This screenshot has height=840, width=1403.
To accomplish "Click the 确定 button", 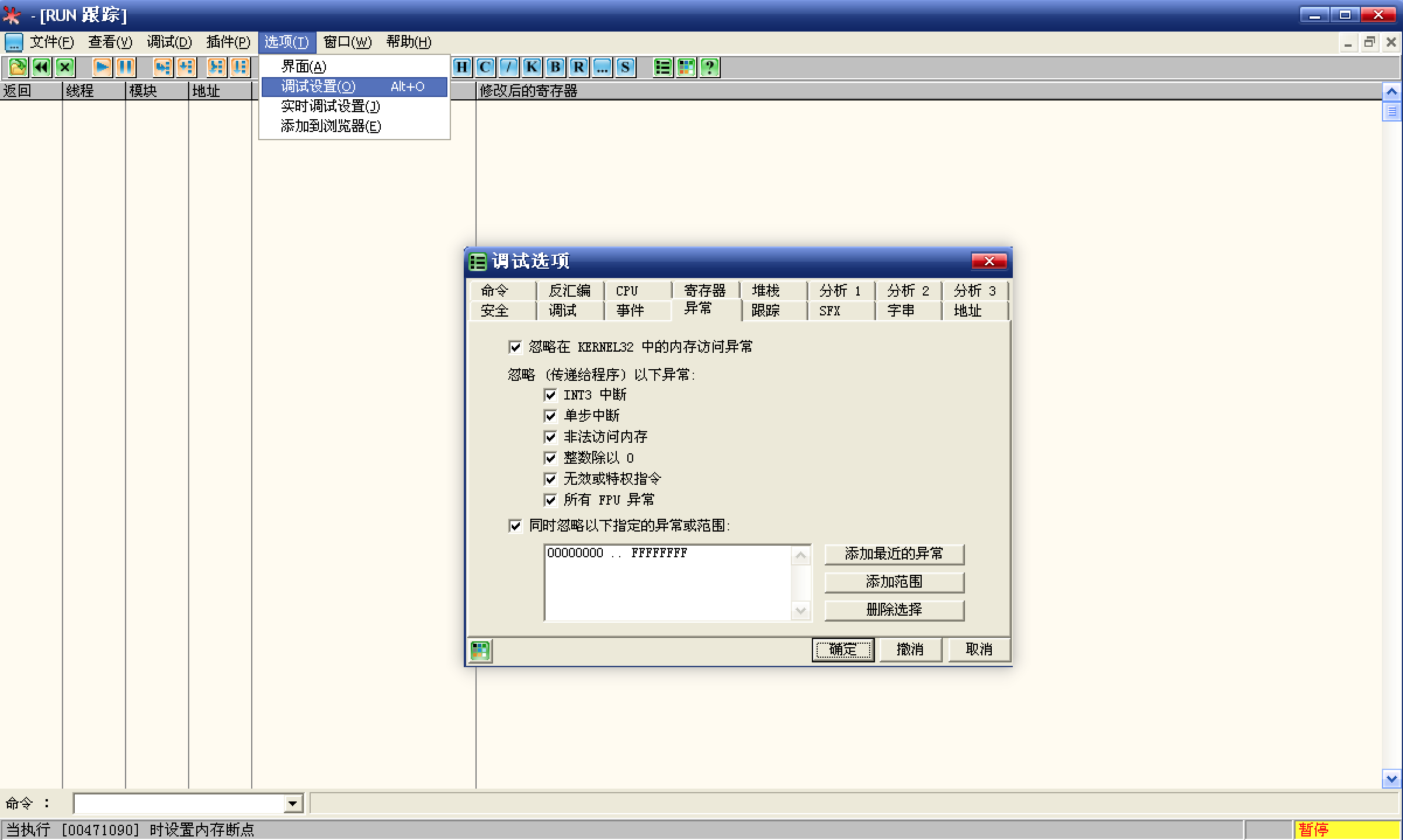I will coord(842,650).
